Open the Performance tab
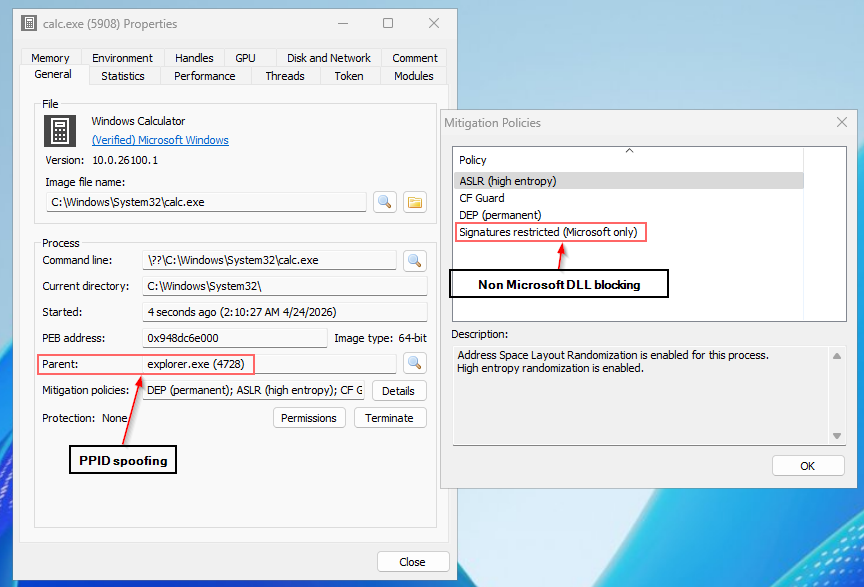This screenshot has height=587, width=864. click(204, 76)
